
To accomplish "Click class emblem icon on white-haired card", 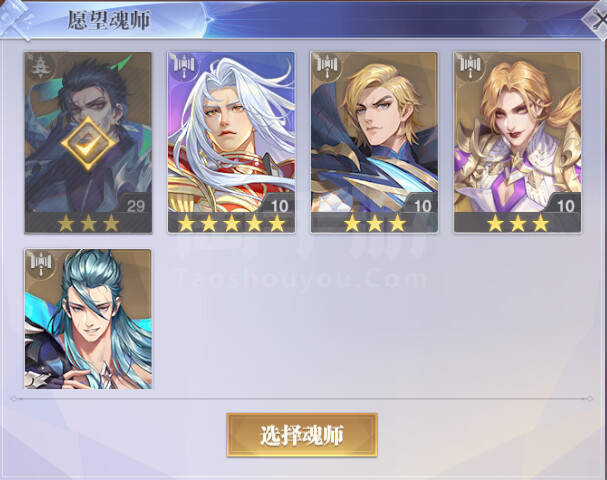I will click(x=184, y=65).
